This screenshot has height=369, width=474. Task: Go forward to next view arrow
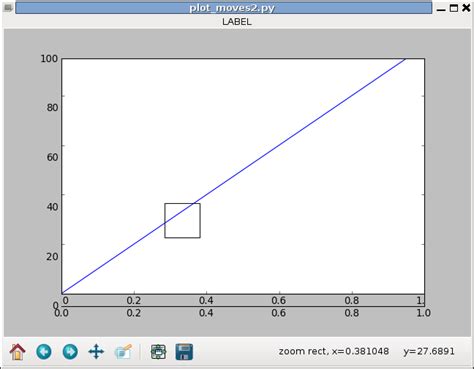tap(70, 352)
